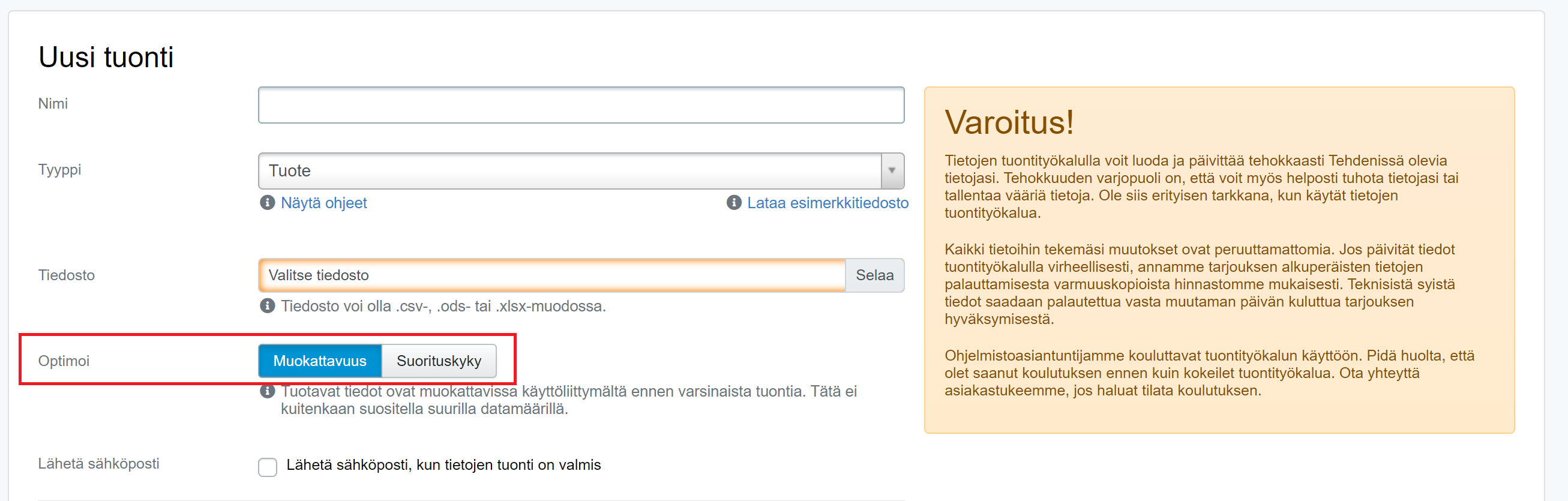Image resolution: width=1568 pixels, height=501 pixels.
Task: Open the Tuote type selector
Action: click(569, 171)
